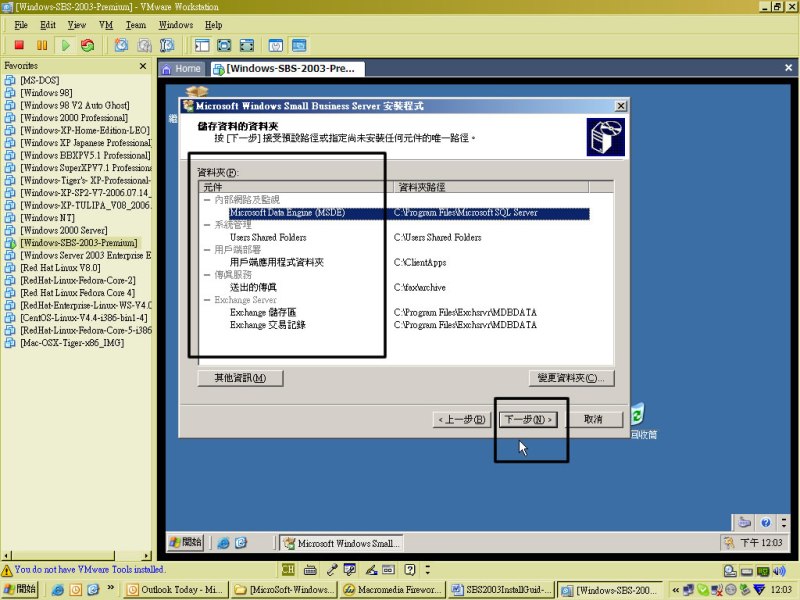
Task: Select the 用戶端應用程式資料夾 row
Action: click(277, 262)
